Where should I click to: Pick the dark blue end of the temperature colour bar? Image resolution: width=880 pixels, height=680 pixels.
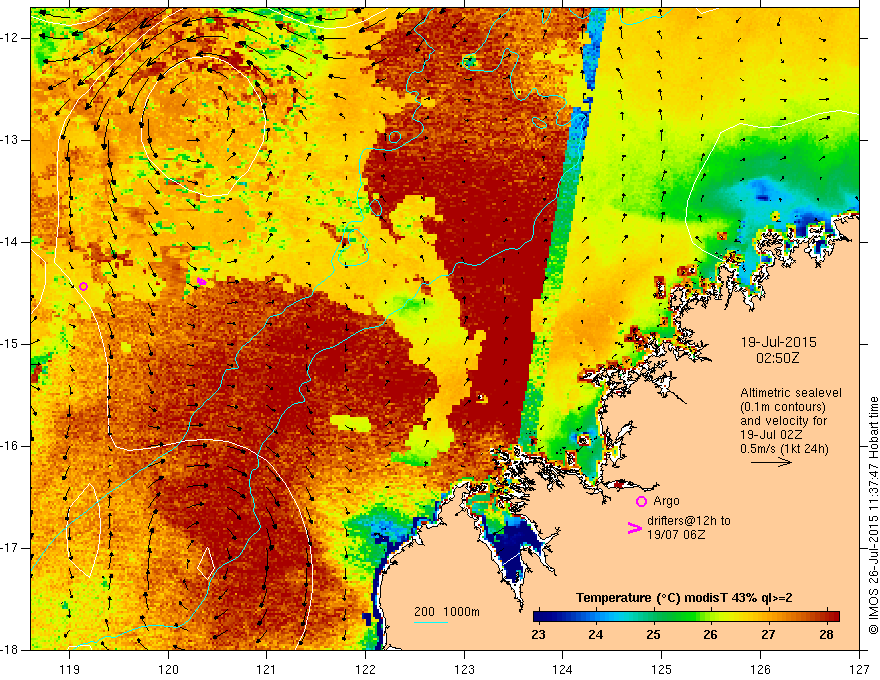click(542, 616)
